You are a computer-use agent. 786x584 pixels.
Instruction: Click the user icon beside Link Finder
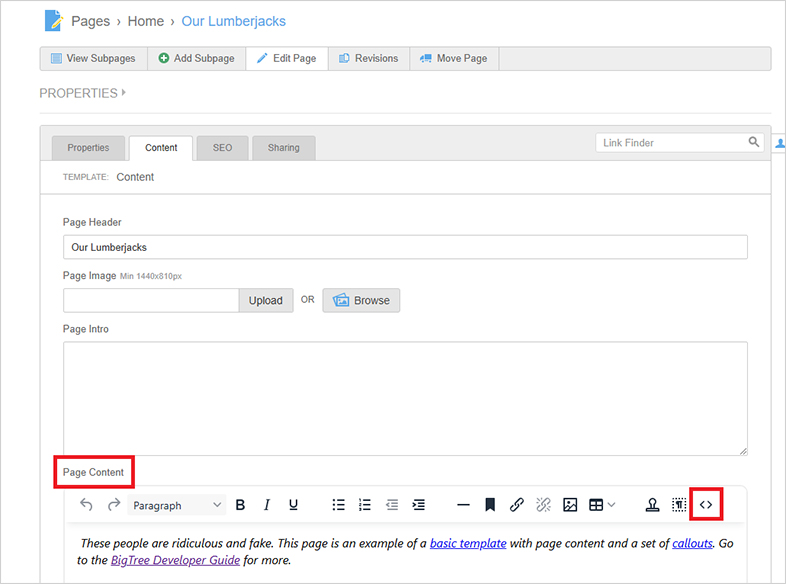779,144
